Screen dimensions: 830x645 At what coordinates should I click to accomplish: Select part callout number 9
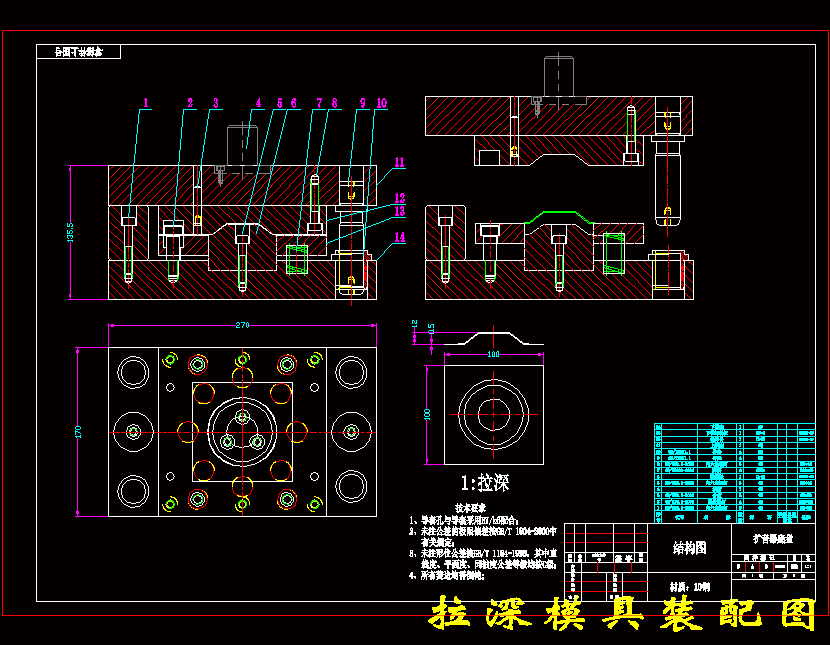pyautogui.click(x=363, y=103)
